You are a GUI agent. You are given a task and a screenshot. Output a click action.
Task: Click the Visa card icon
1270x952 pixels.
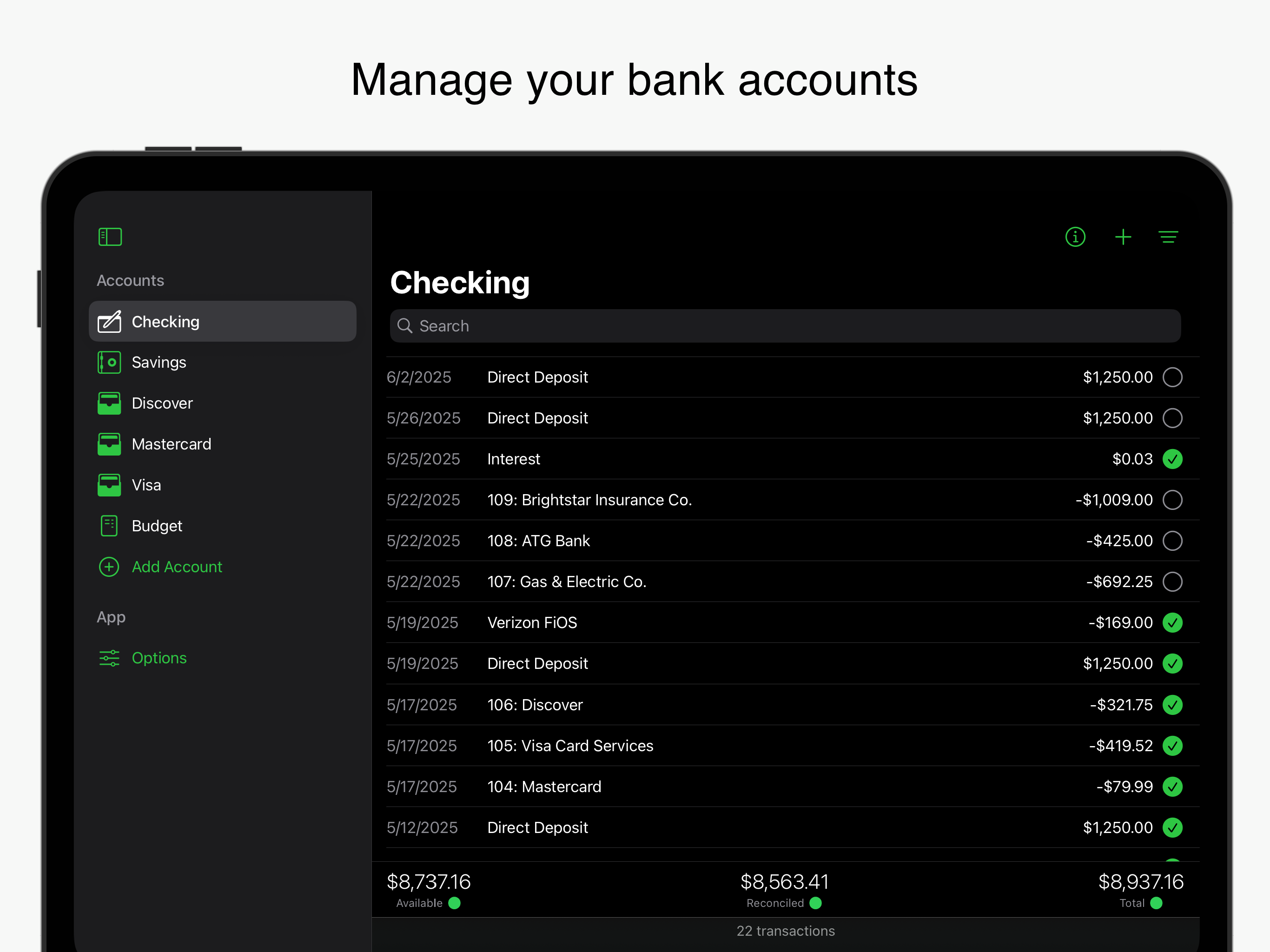coord(109,485)
